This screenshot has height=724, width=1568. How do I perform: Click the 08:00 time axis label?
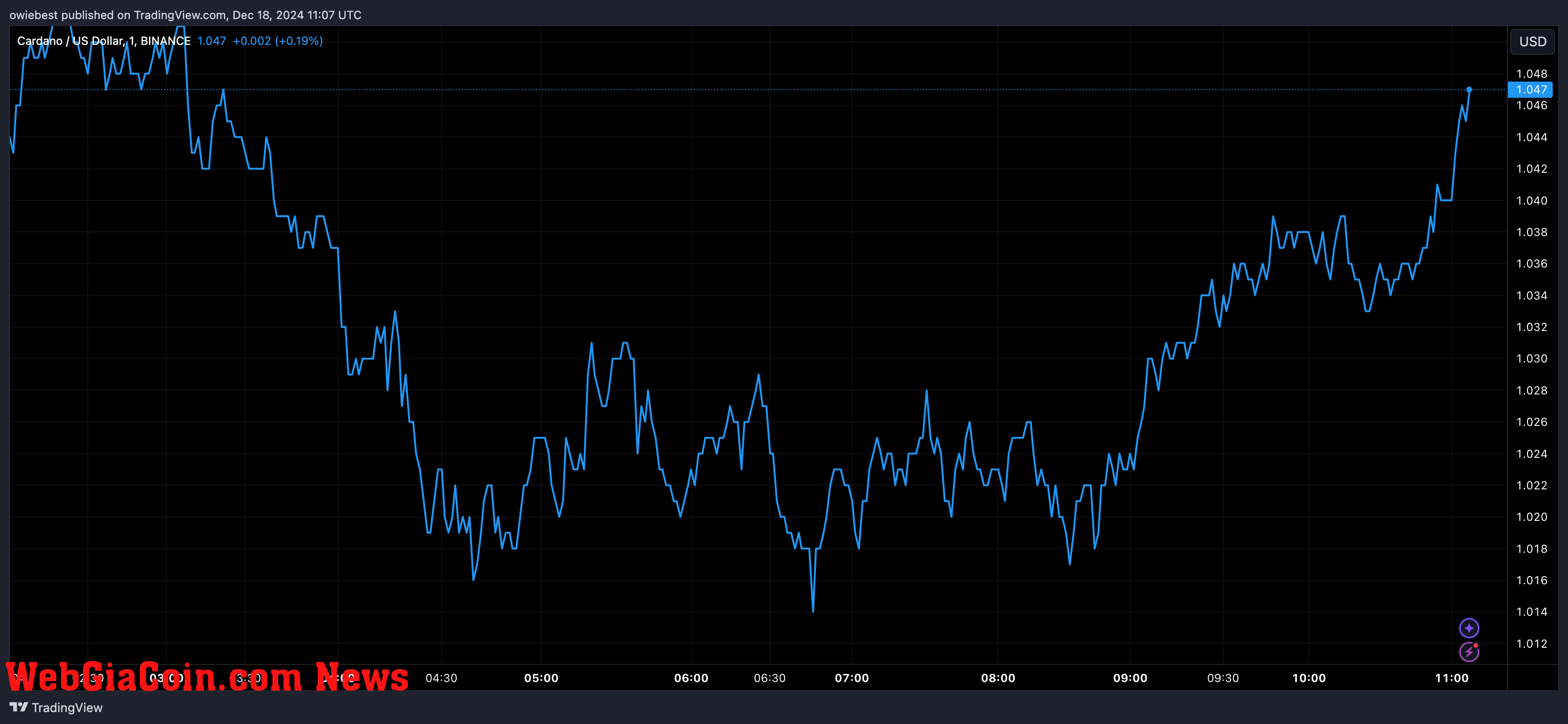pyautogui.click(x=998, y=678)
